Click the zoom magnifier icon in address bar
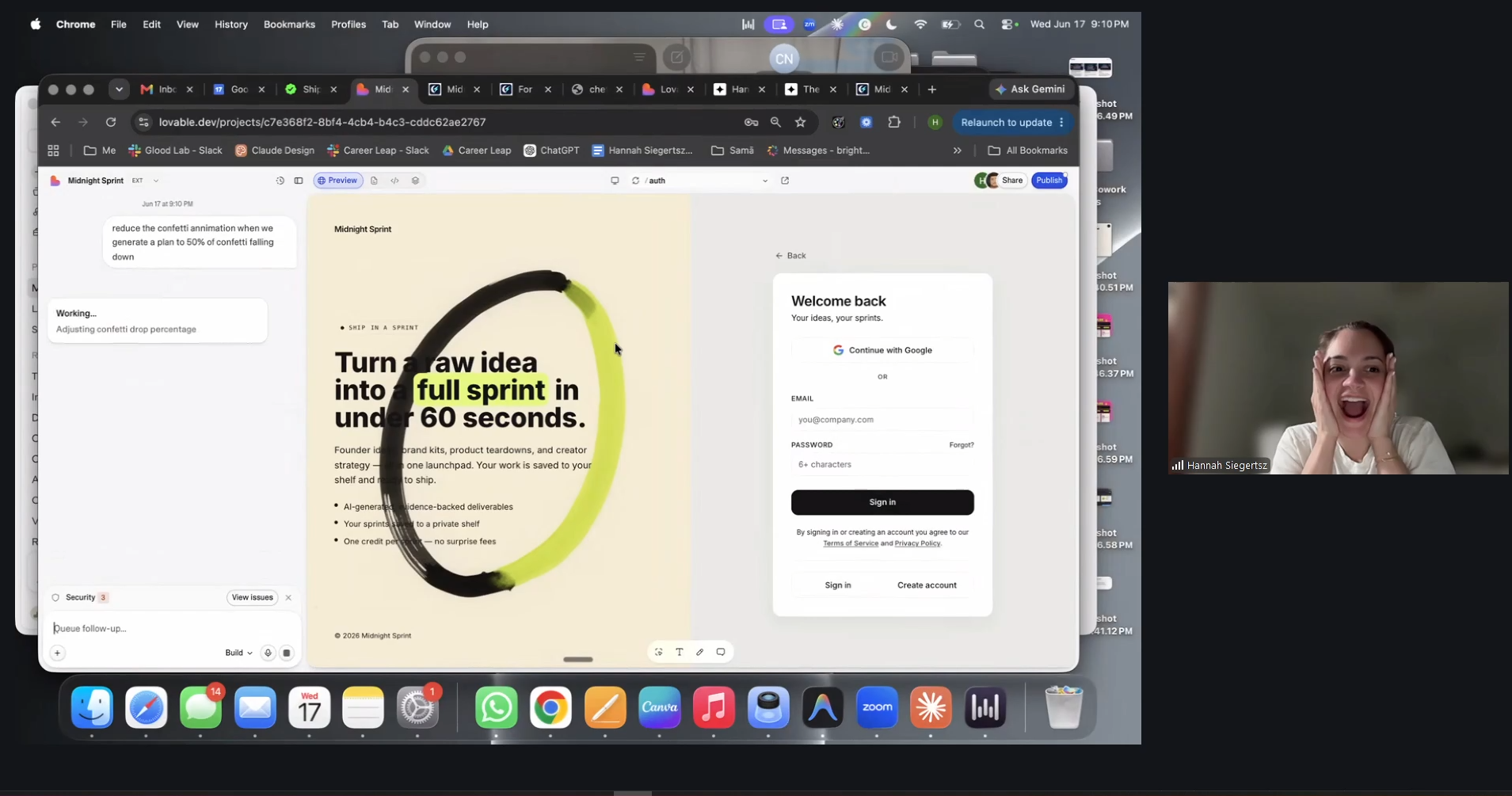 775,122
